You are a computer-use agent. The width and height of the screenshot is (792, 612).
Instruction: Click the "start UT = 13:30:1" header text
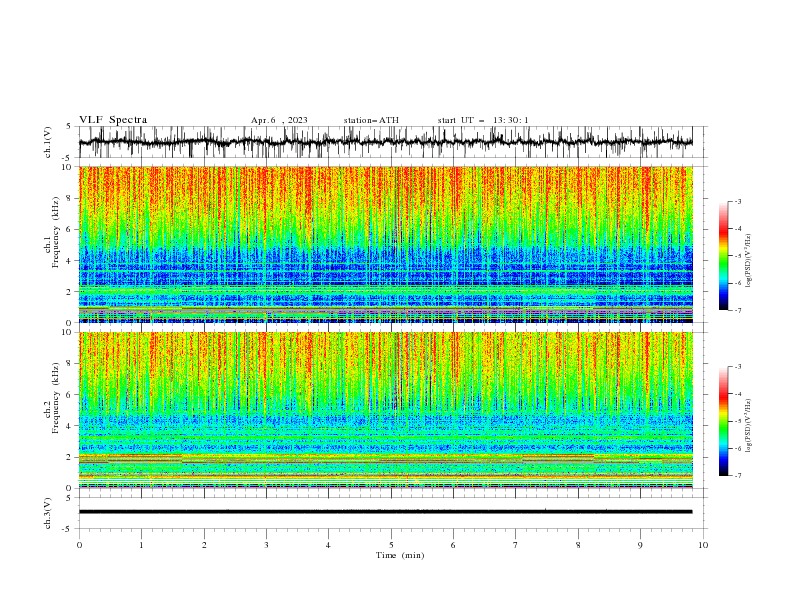click(x=483, y=120)
